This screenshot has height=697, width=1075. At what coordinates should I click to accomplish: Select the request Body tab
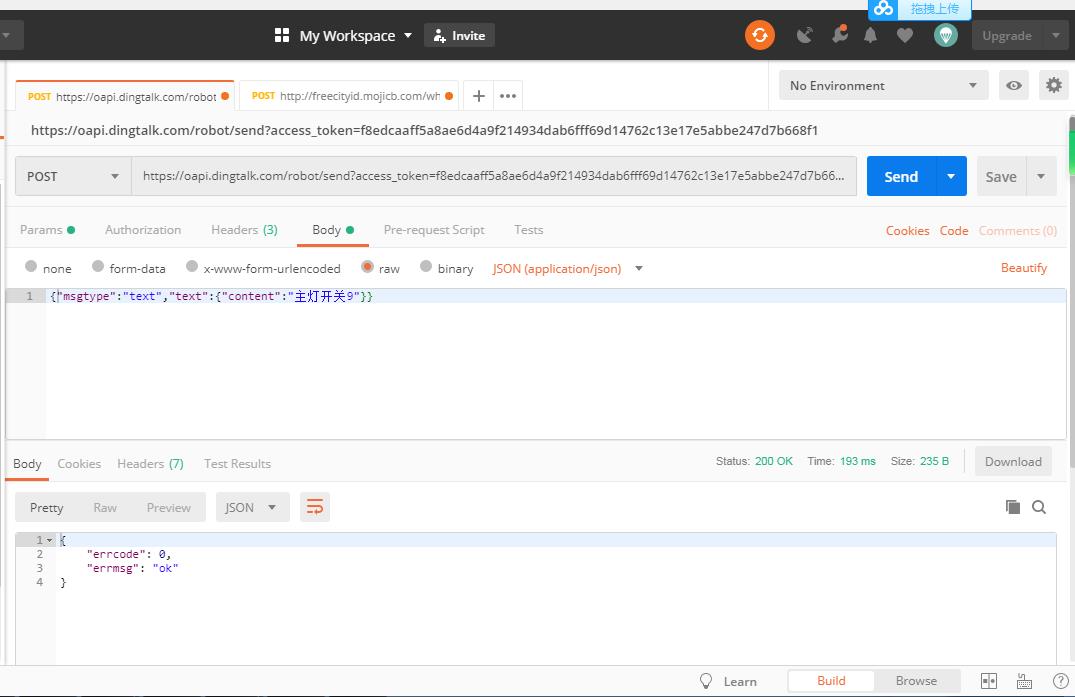[x=333, y=230]
